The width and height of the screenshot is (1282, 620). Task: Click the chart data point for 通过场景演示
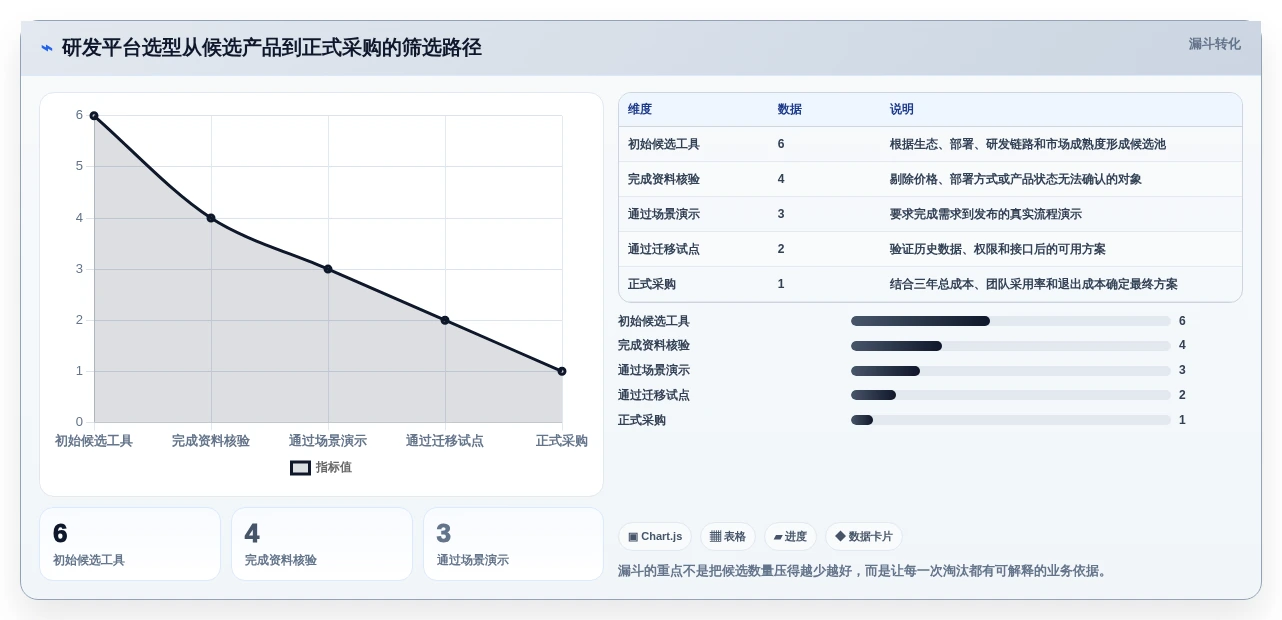tap(328, 269)
